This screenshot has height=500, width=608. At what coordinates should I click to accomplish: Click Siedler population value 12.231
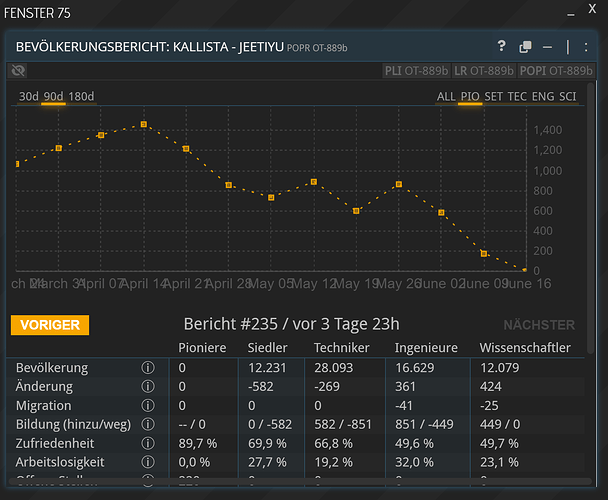(x=267, y=367)
